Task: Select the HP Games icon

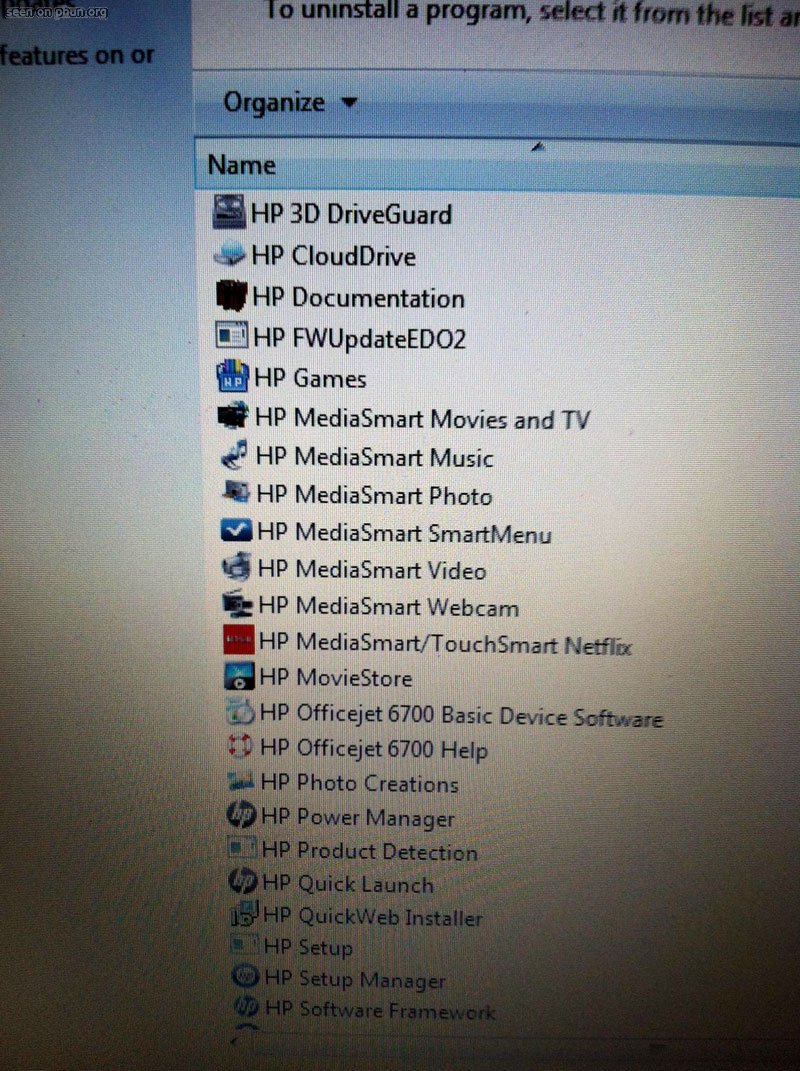Action: [x=232, y=376]
